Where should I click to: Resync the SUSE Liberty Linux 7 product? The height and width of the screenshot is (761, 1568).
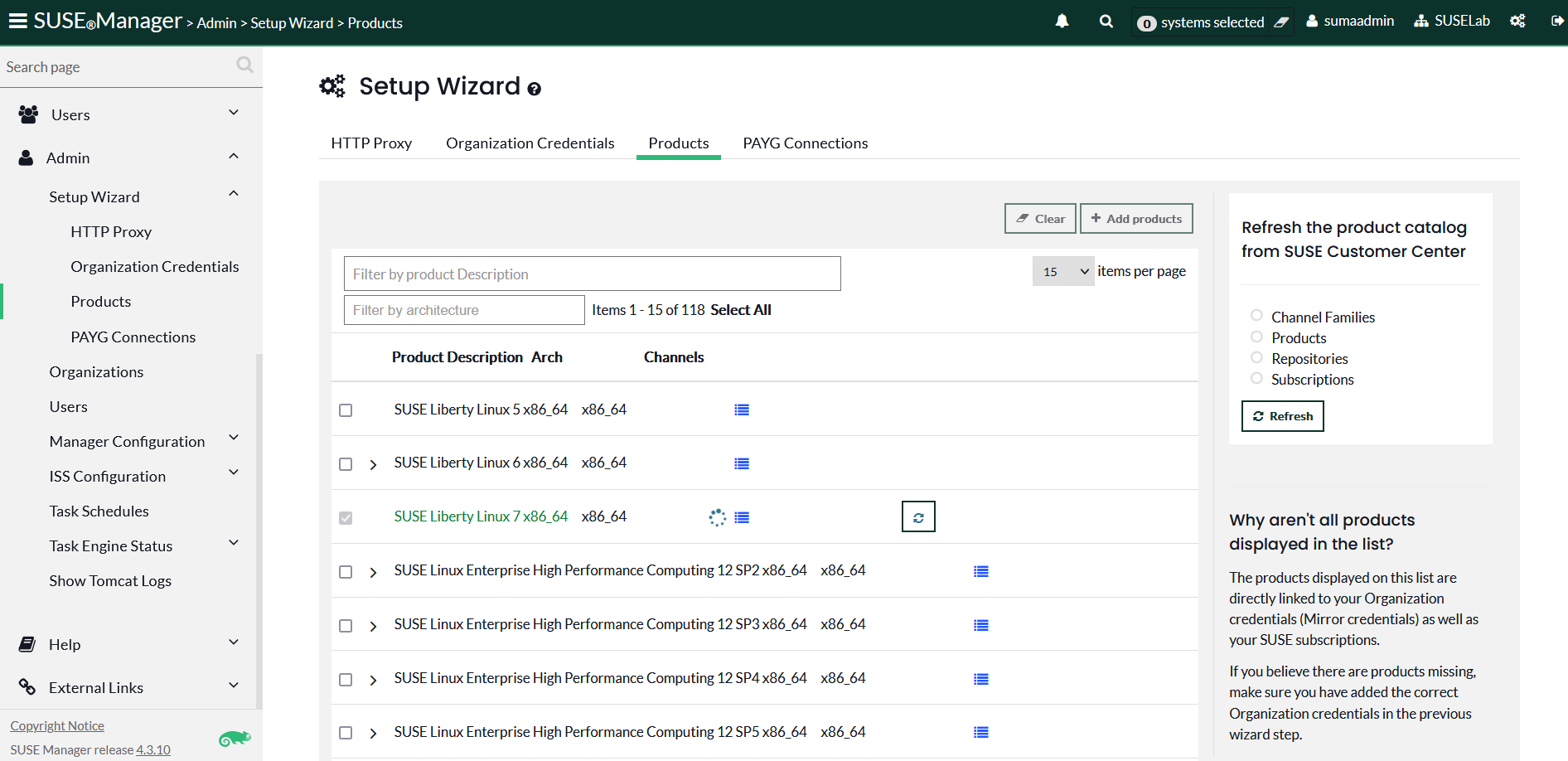(x=918, y=516)
